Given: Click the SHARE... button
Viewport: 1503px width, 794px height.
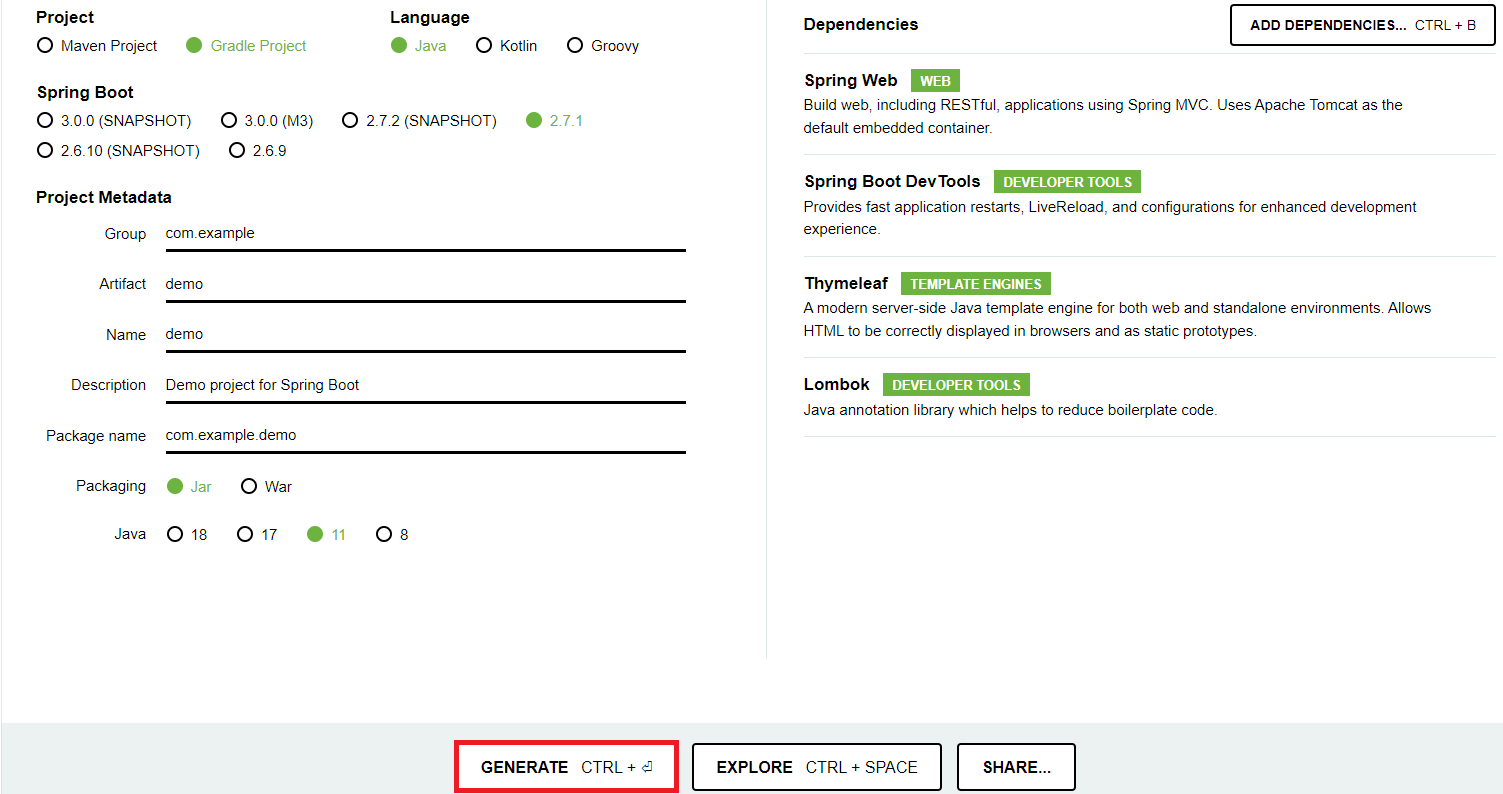Looking at the screenshot, I should [x=1016, y=767].
